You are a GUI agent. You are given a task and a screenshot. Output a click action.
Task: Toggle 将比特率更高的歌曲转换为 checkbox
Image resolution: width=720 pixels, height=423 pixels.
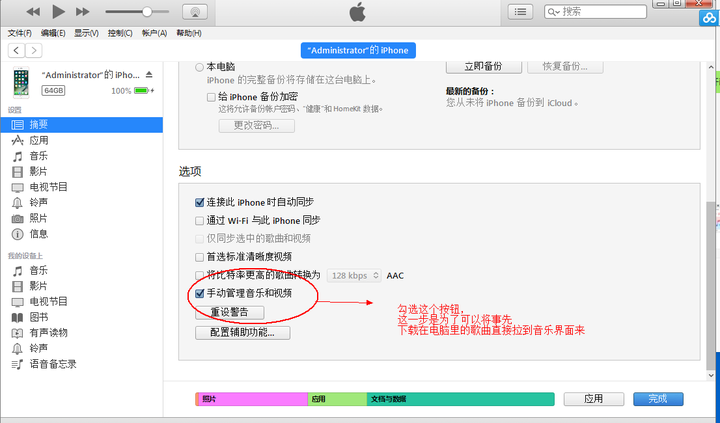click(x=199, y=276)
